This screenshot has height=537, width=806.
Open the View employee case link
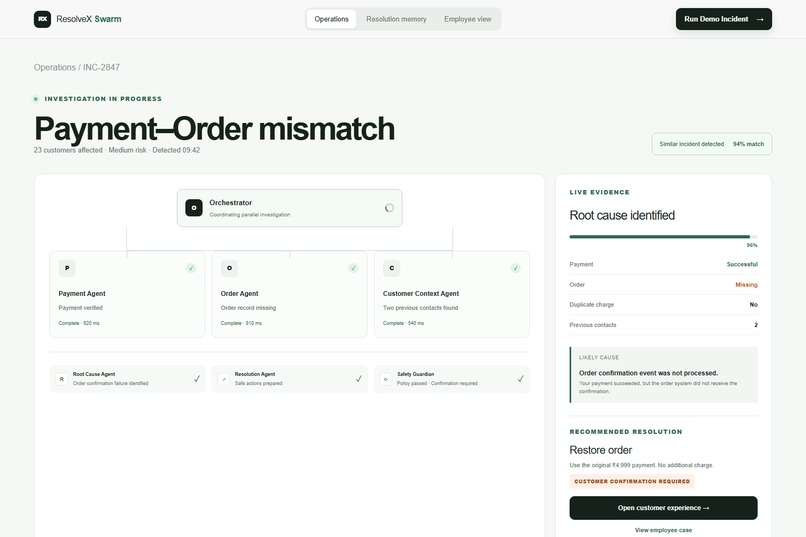coord(663,530)
